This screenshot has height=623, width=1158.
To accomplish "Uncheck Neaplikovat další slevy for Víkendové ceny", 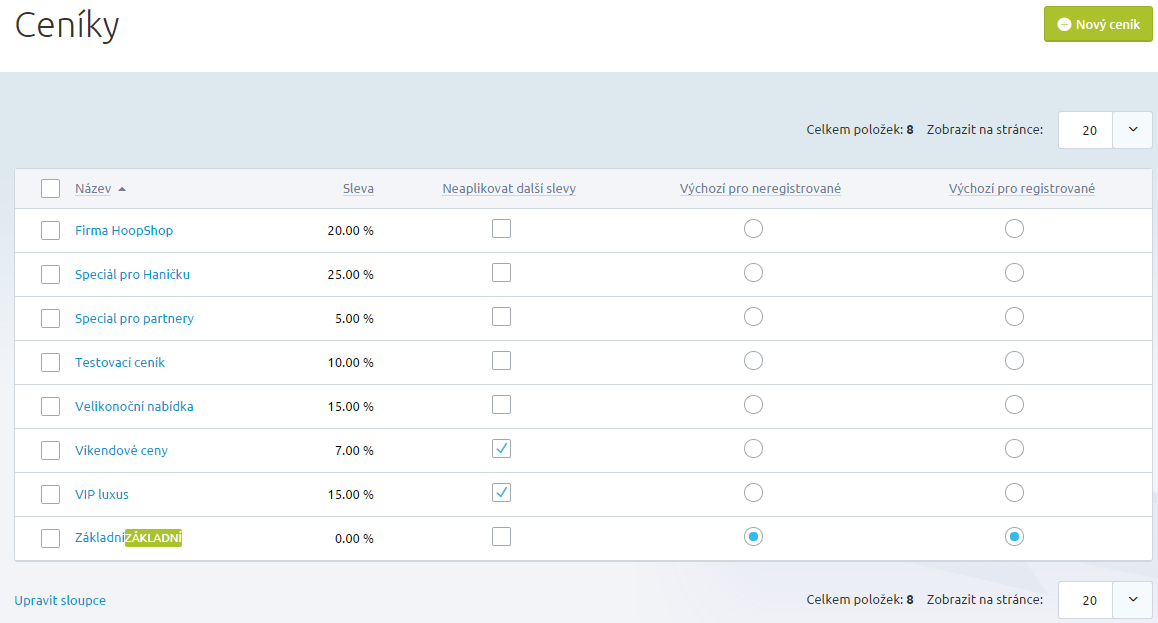I will point(501,448).
